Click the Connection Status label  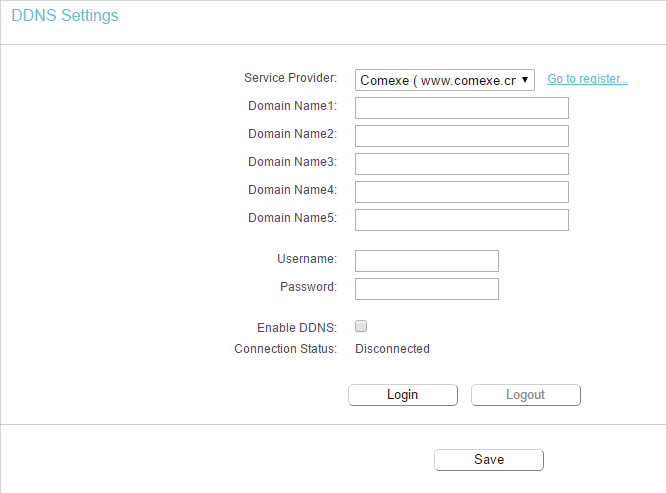285,349
